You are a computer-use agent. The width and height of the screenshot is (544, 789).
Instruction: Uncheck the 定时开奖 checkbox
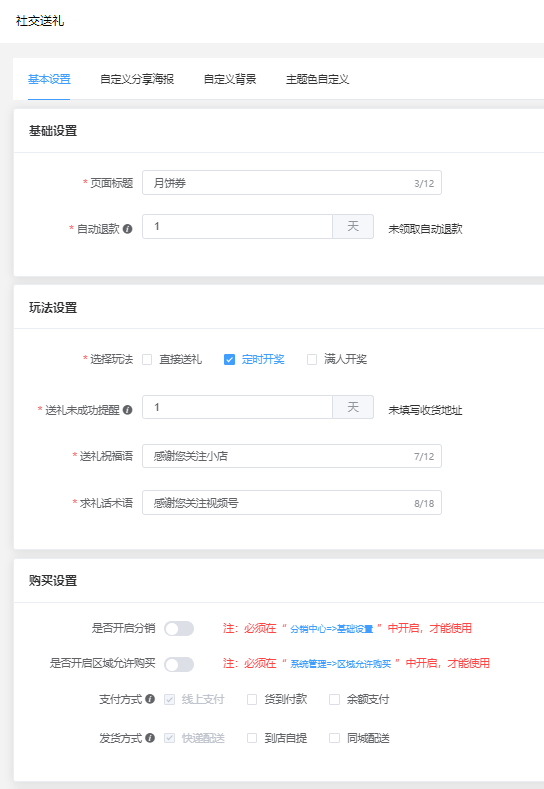click(x=229, y=359)
